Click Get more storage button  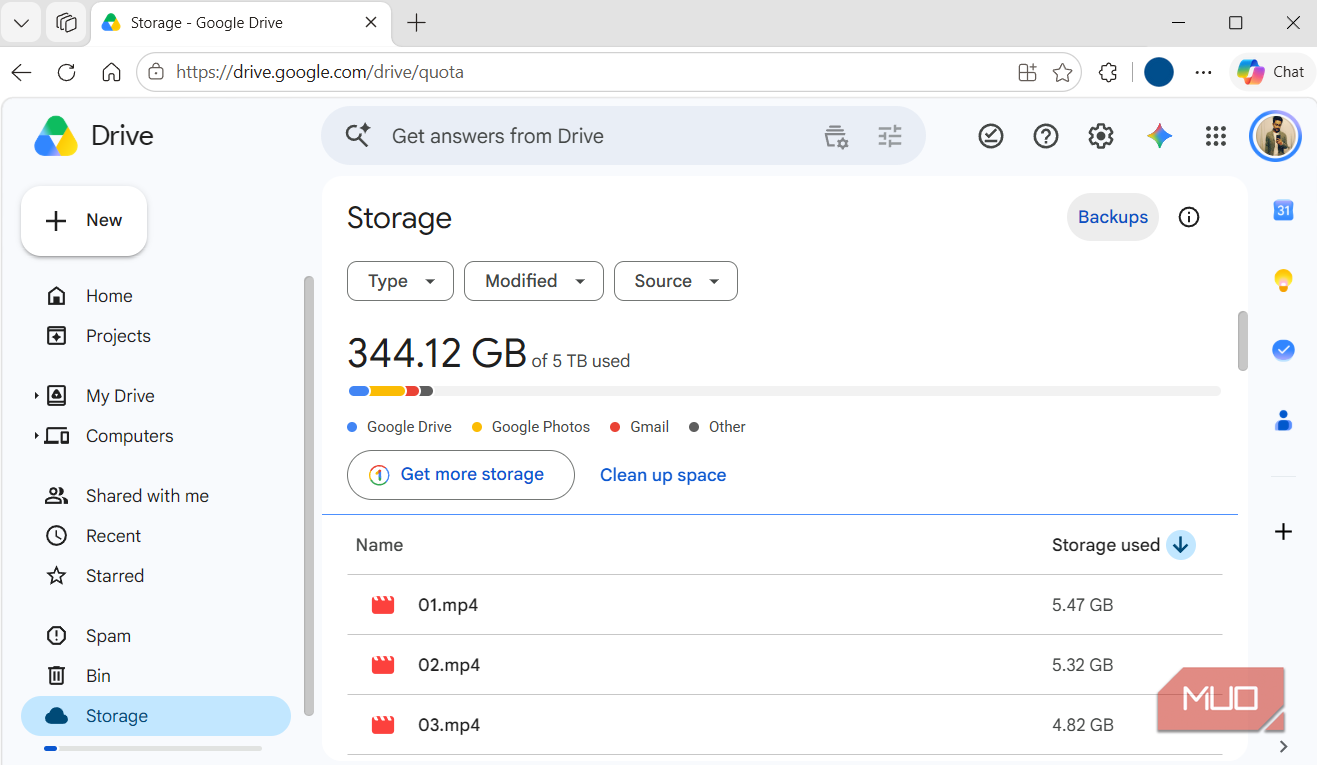tap(461, 475)
